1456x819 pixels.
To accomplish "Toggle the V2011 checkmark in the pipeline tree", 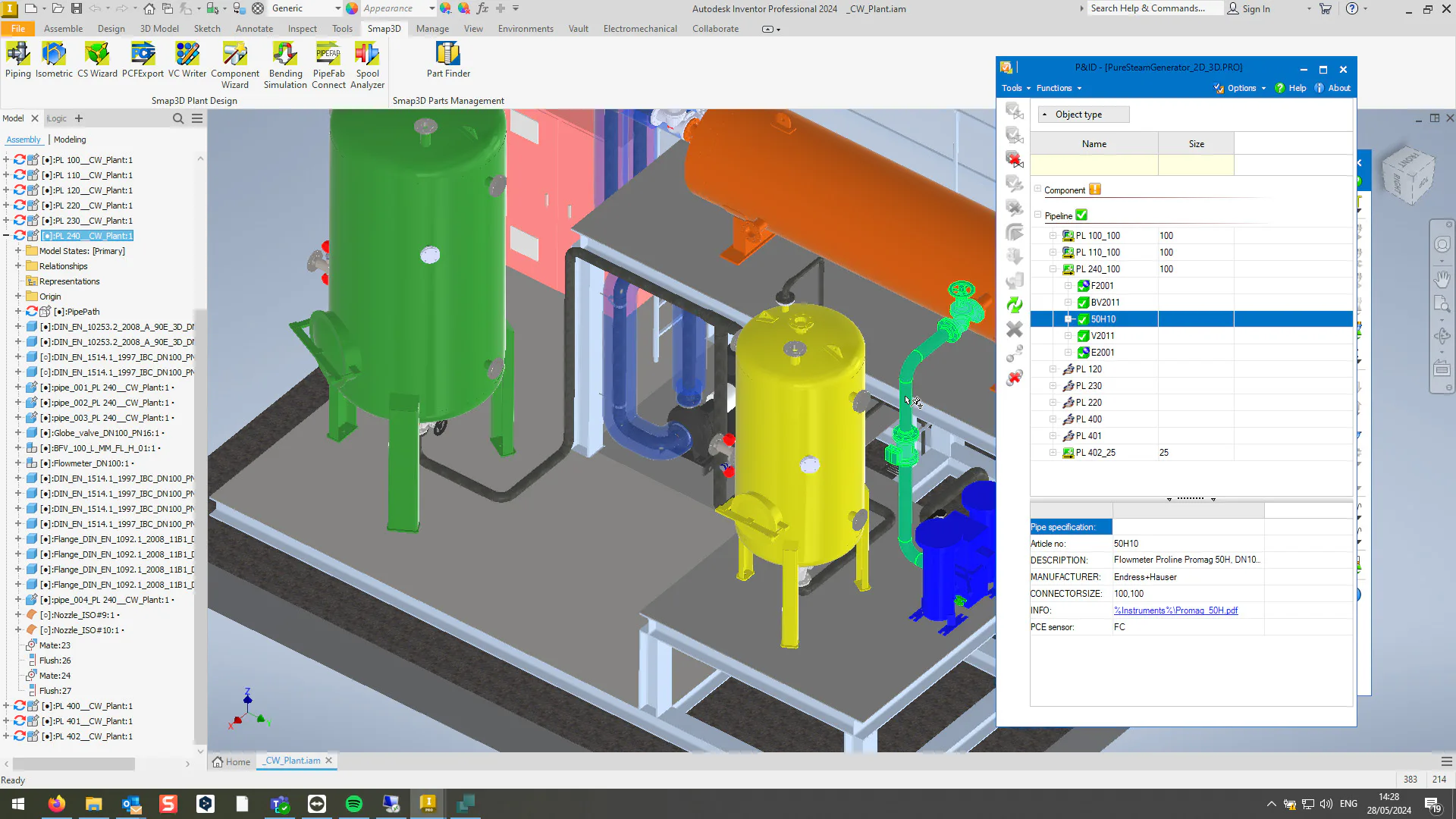I will 1084,336.
